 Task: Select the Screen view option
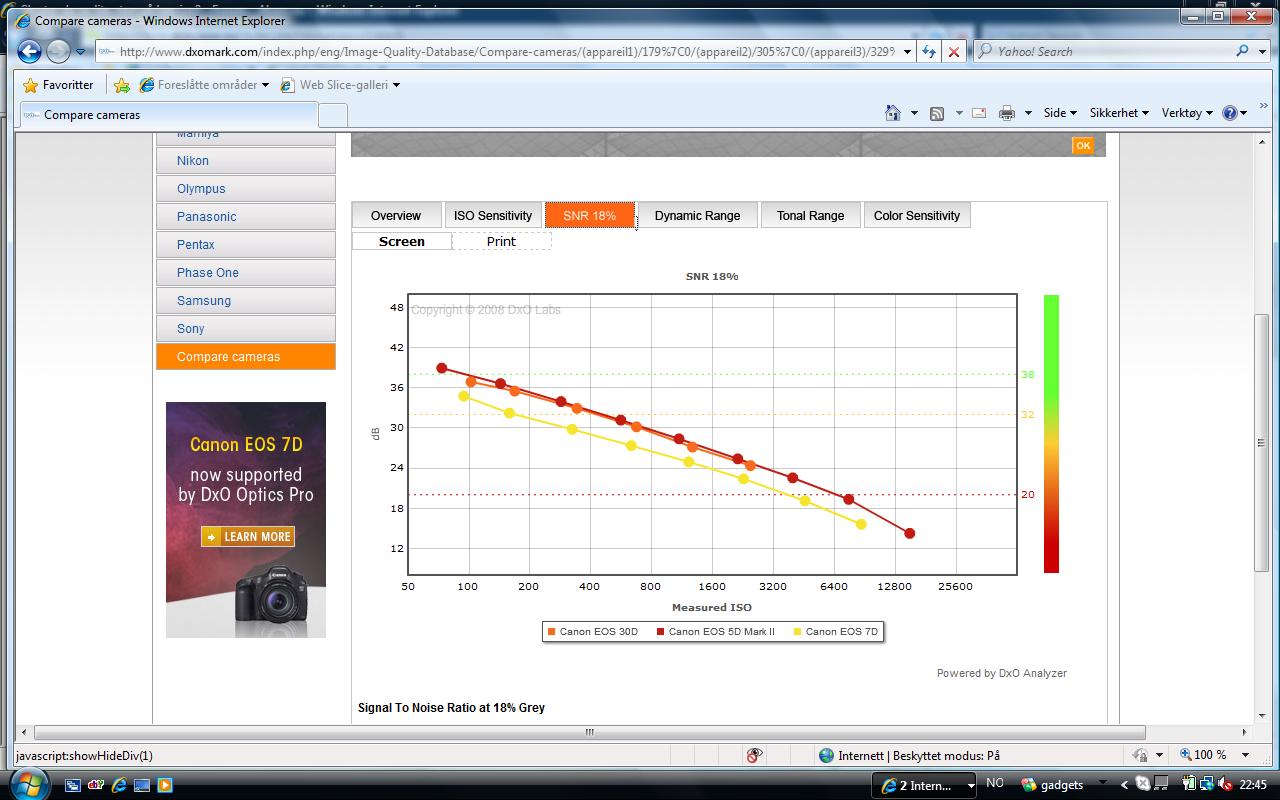402,241
